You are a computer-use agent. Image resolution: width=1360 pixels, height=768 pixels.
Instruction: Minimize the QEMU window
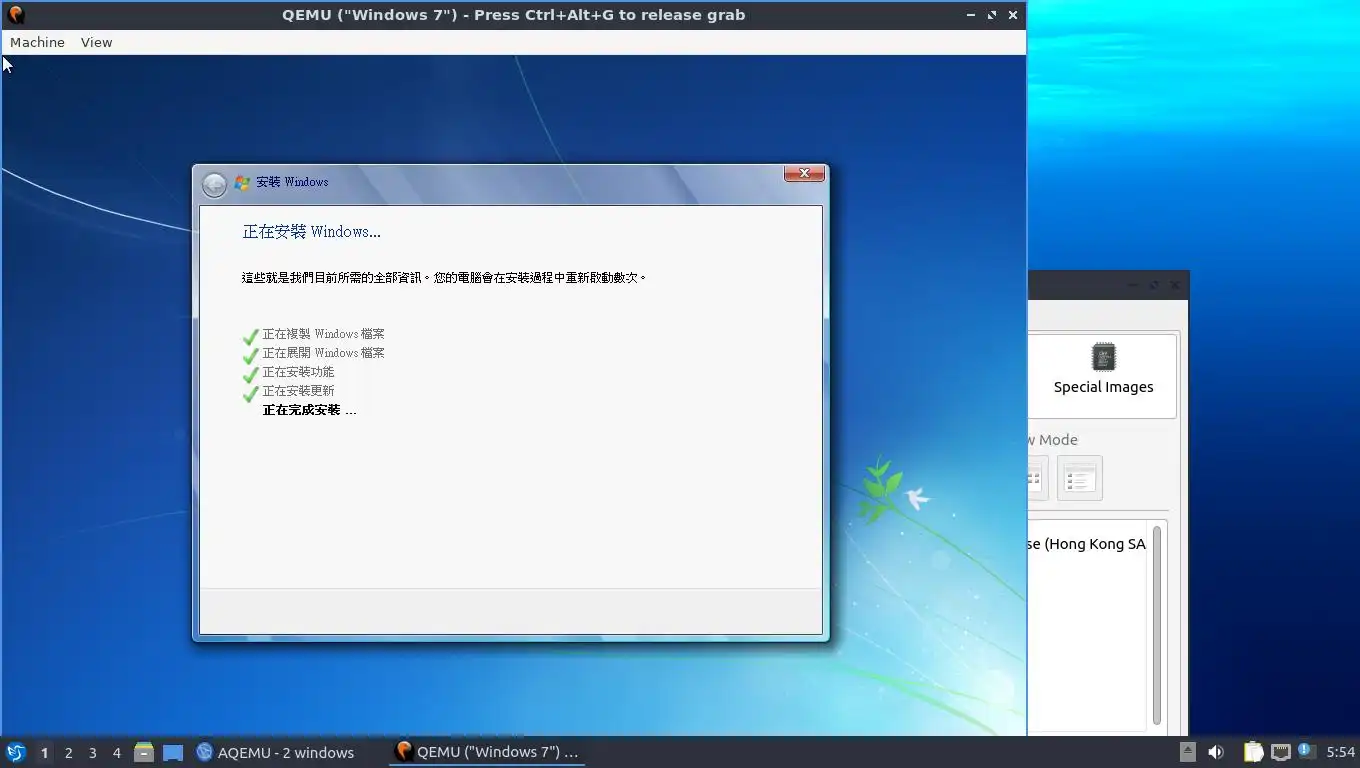(971, 15)
